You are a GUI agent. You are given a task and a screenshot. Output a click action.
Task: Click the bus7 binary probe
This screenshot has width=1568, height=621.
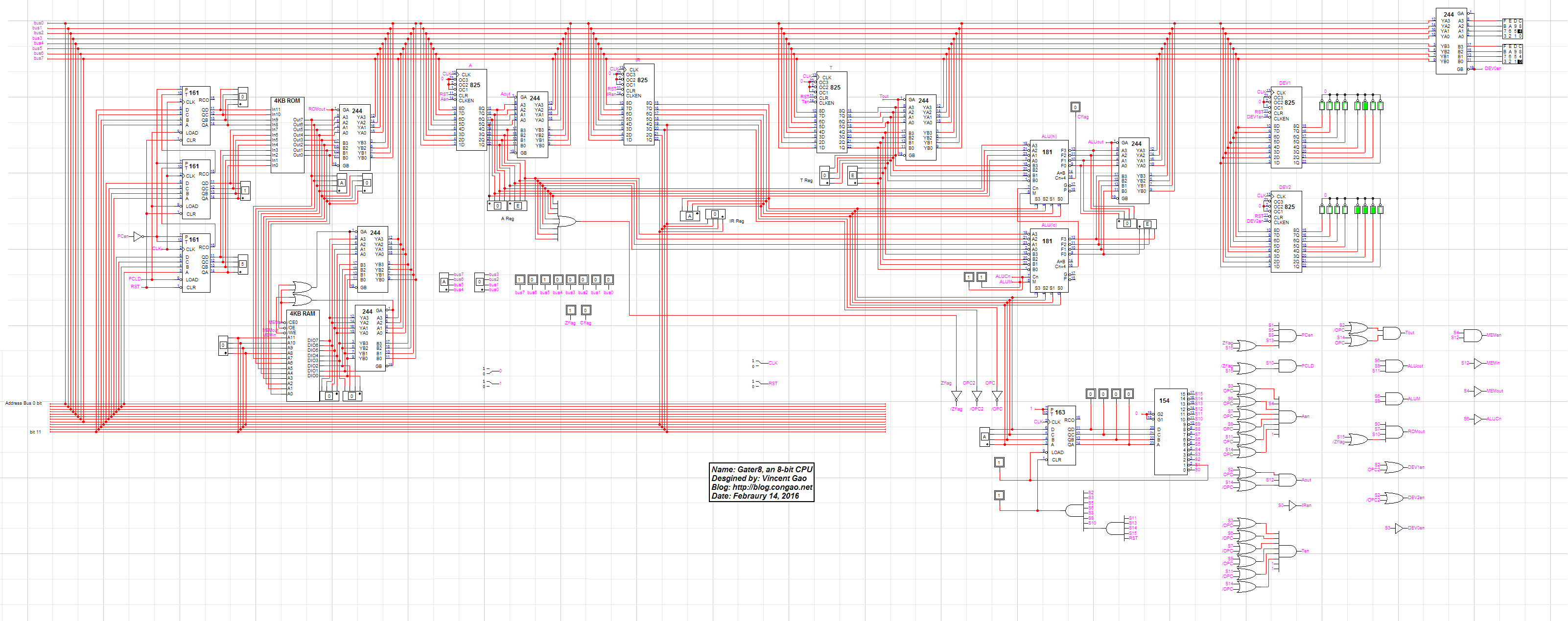tap(520, 280)
